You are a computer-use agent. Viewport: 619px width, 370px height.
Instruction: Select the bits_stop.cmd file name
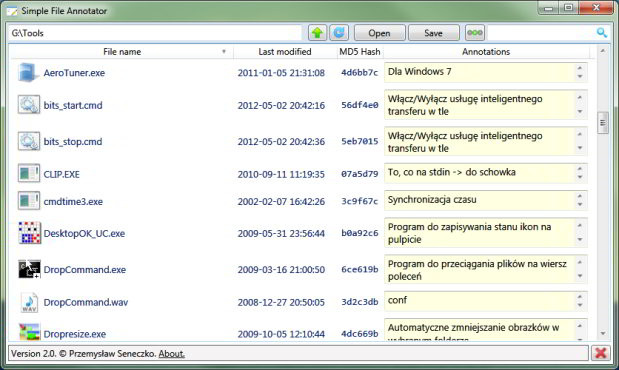point(73,142)
